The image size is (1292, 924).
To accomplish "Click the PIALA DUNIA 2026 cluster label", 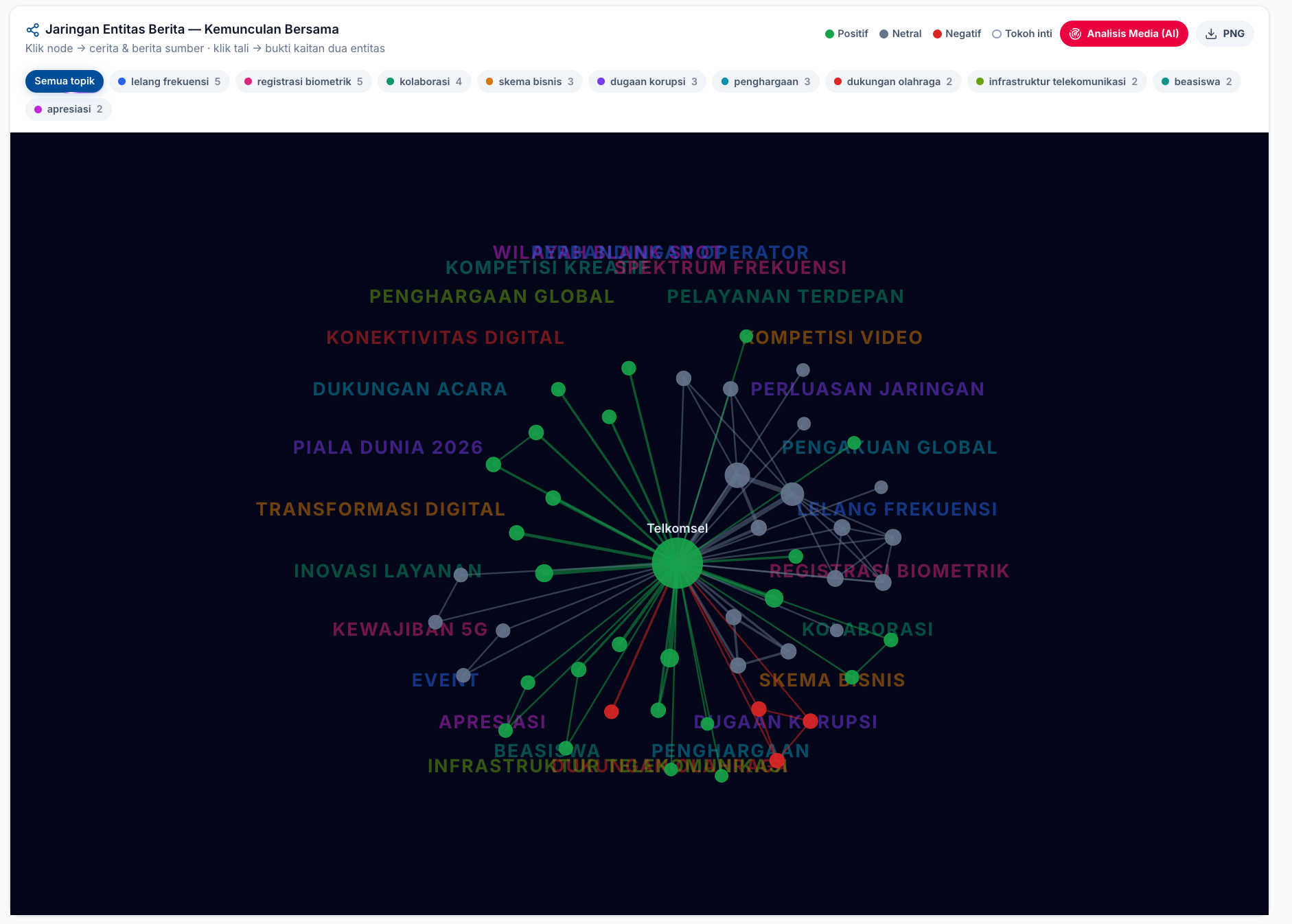I will click(388, 448).
